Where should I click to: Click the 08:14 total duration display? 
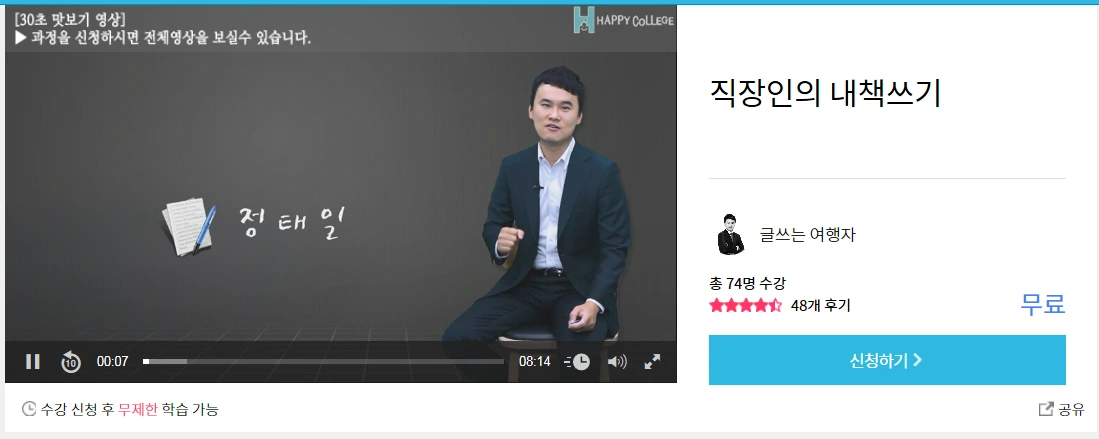(x=535, y=362)
